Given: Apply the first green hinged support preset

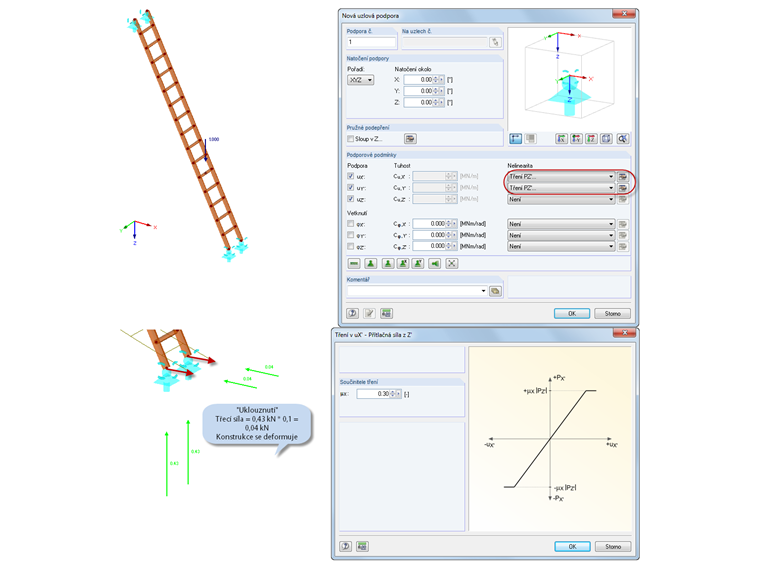Looking at the screenshot, I should coord(371,264).
